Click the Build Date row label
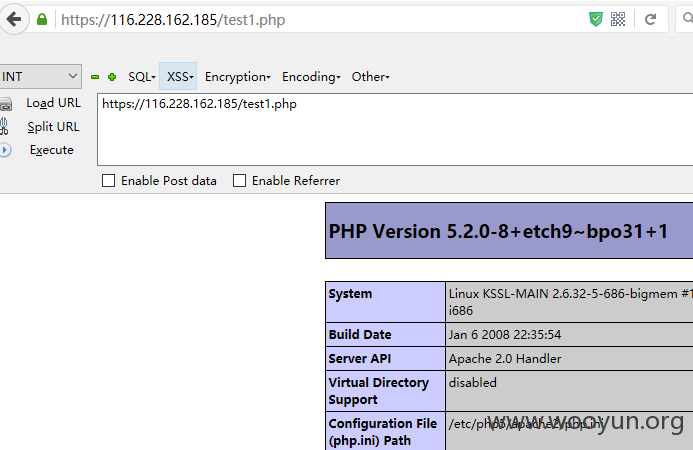 [360, 335]
